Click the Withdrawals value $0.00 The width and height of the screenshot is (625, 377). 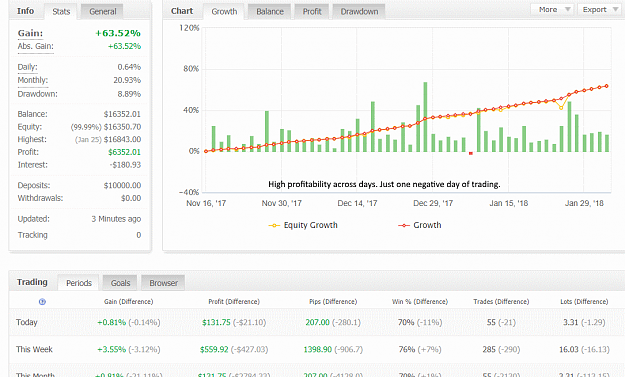click(131, 198)
